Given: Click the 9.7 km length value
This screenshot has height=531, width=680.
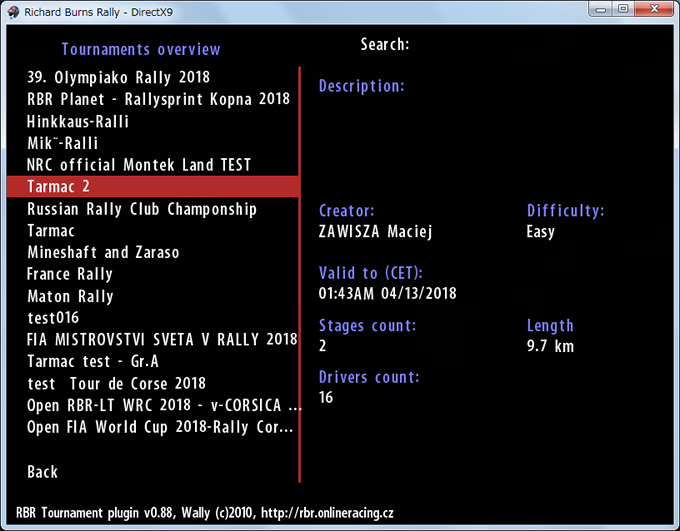Looking at the screenshot, I should point(550,346).
